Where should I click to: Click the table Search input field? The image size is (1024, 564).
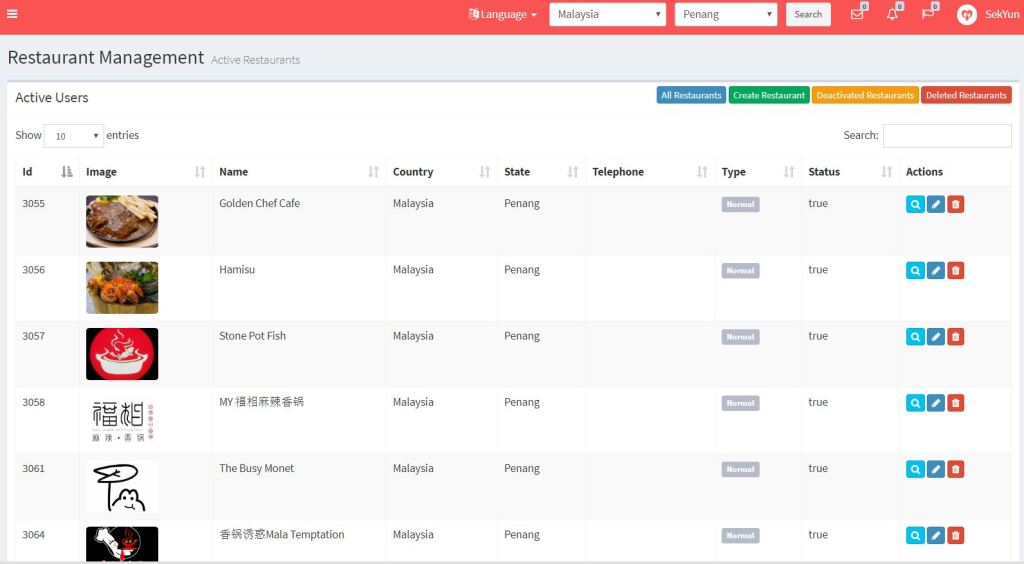click(946, 136)
